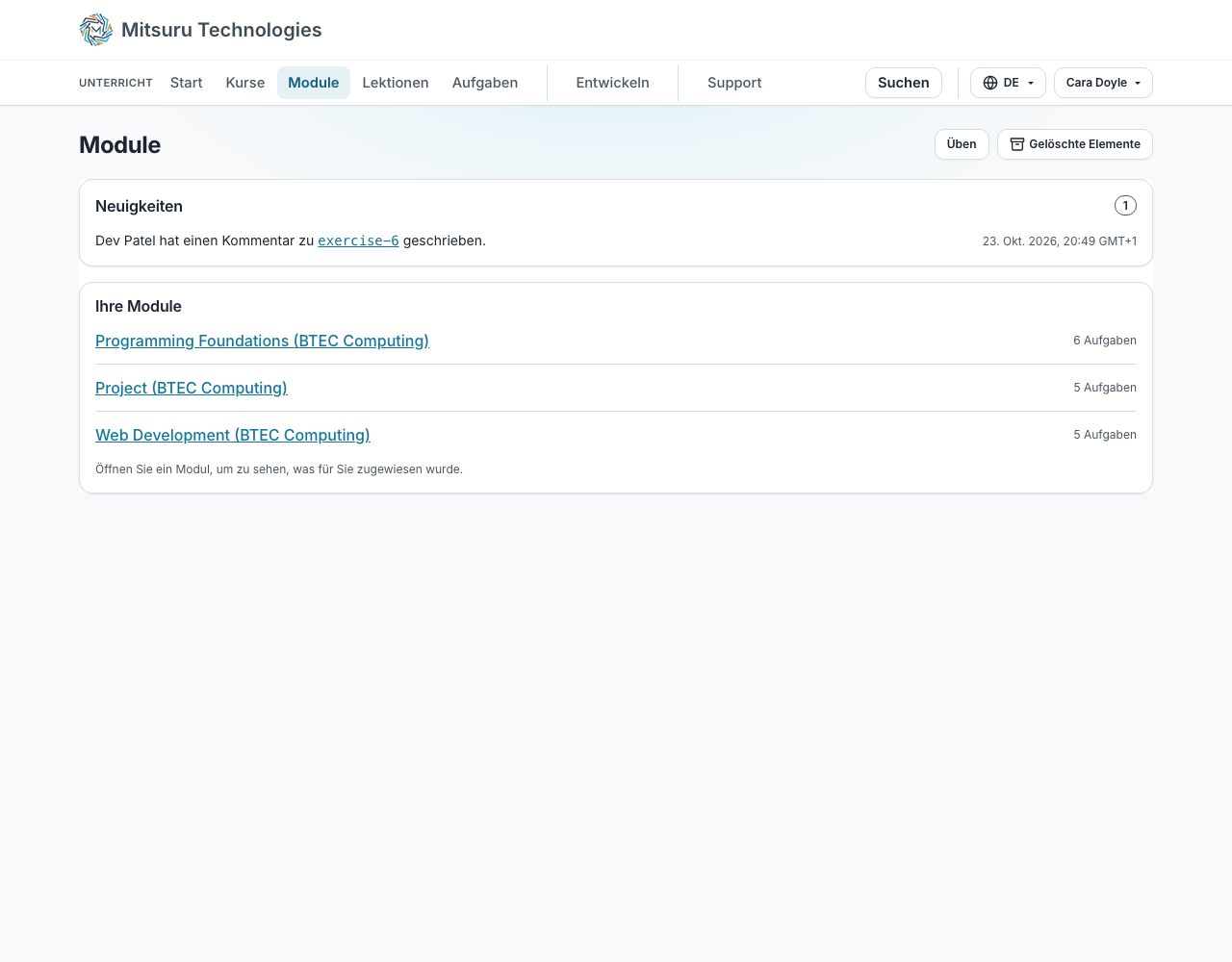Click the Mitsuru Technologies title text
The height and width of the screenshot is (962, 1232).
(x=221, y=30)
